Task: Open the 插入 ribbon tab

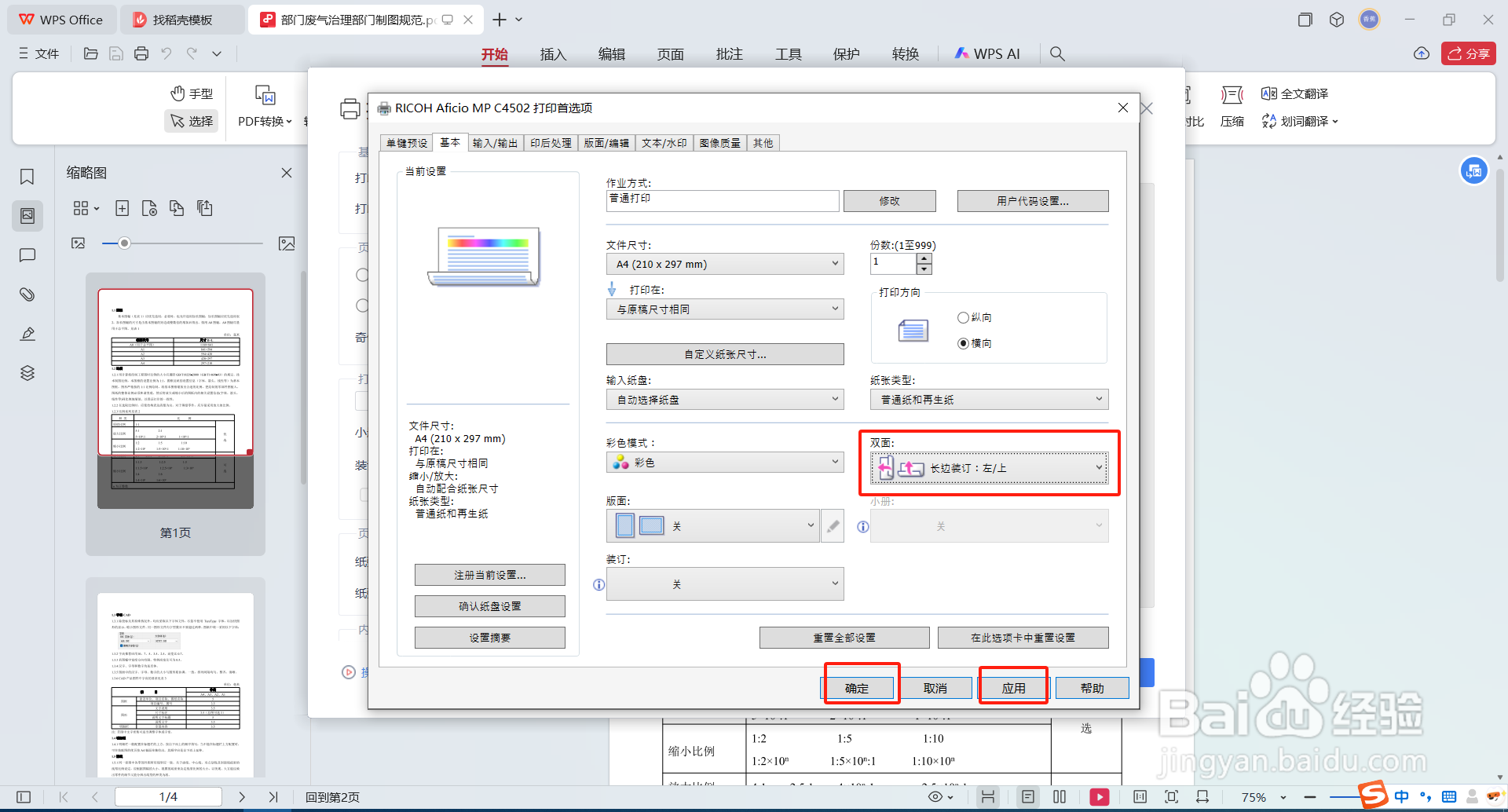Action: click(x=553, y=54)
